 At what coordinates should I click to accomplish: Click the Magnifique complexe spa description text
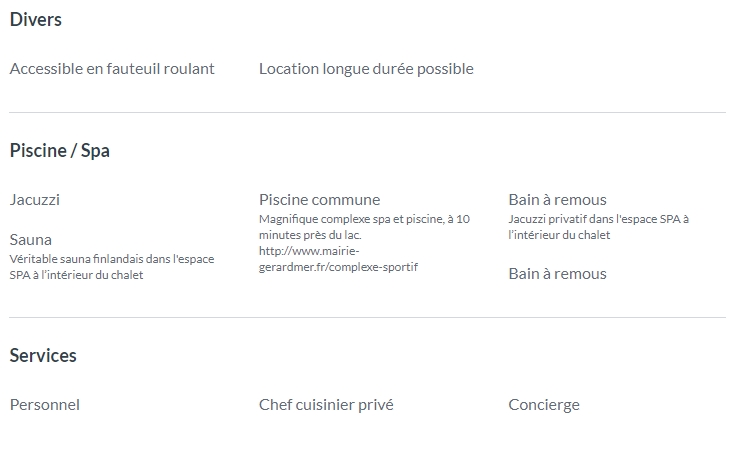tap(364, 227)
